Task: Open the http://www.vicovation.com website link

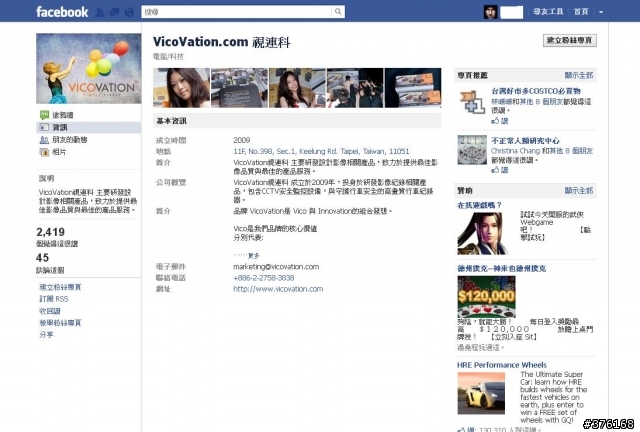Action: coord(278,289)
